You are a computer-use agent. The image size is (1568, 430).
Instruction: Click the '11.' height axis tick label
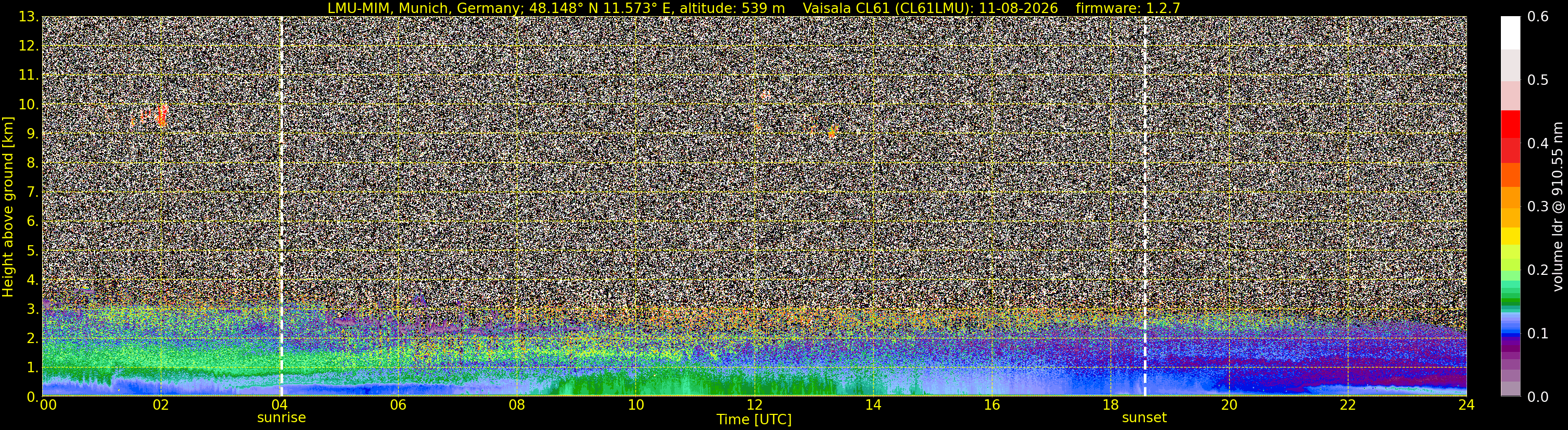pos(29,75)
